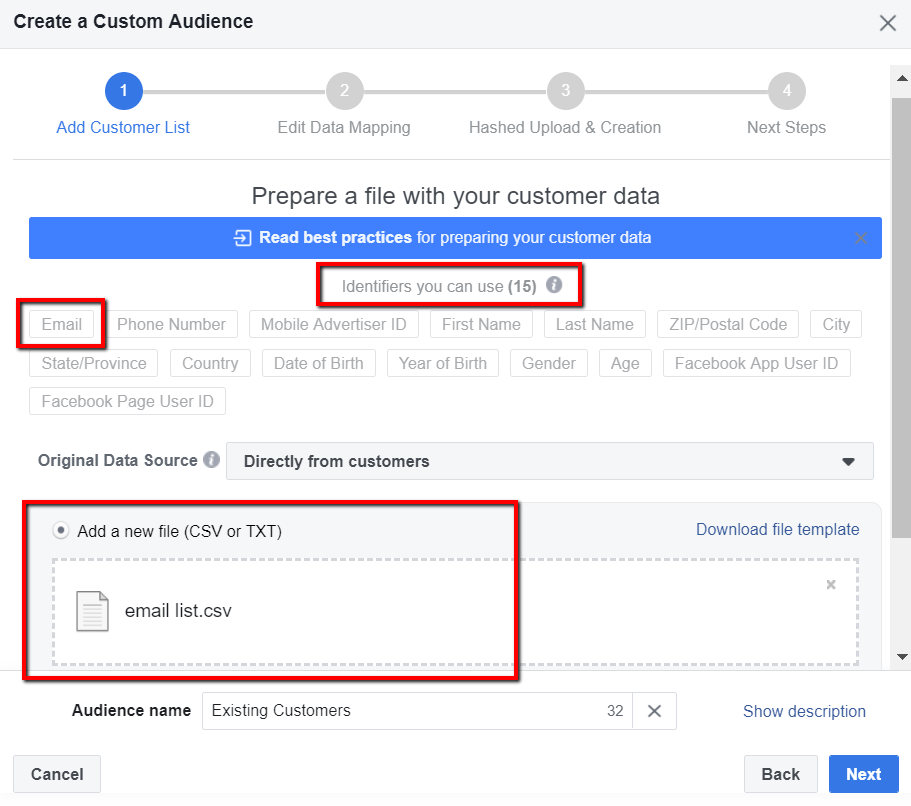Click the Read best practices banner icon

click(242, 238)
